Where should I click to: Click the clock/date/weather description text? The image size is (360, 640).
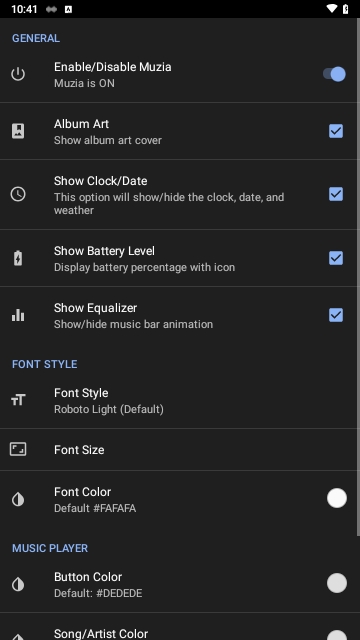click(169, 204)
